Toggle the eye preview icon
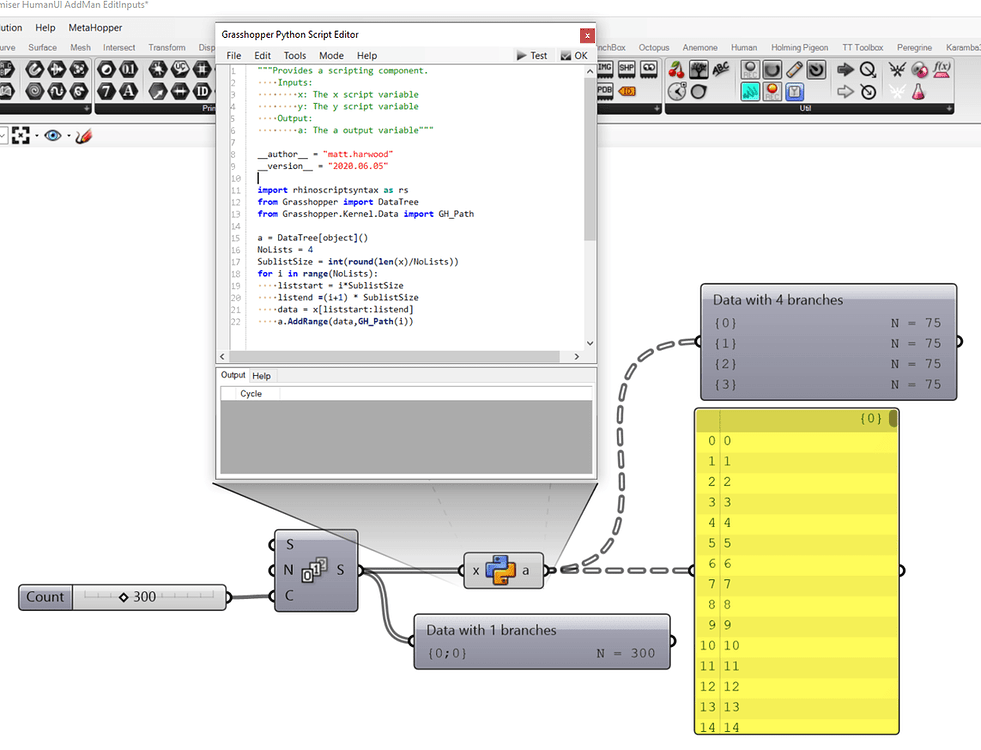Viewport: 981px width, 750px height. [x=53, y=135]
